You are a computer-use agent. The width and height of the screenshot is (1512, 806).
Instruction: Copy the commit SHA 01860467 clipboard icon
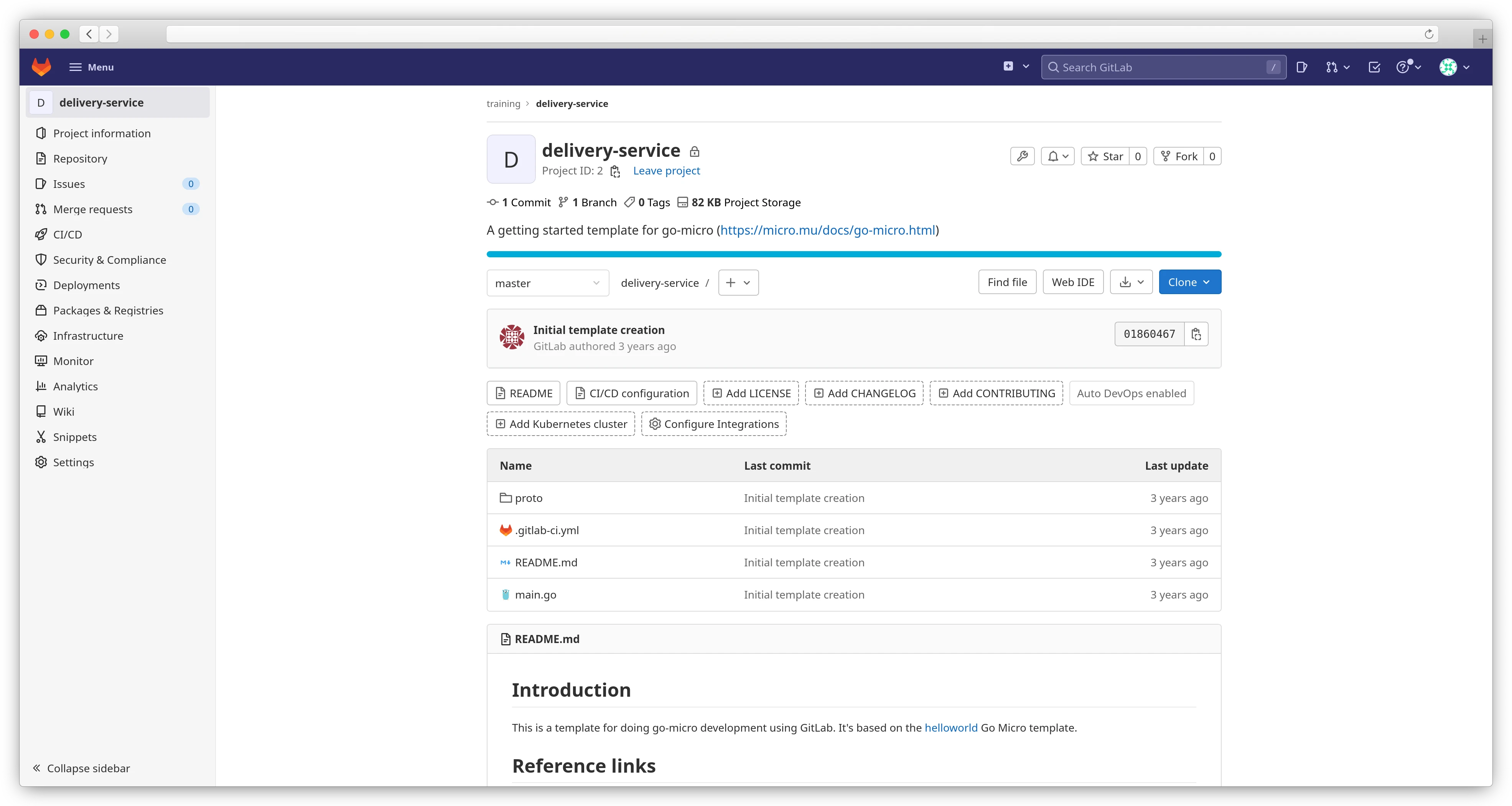click(x=1196, y=334)
